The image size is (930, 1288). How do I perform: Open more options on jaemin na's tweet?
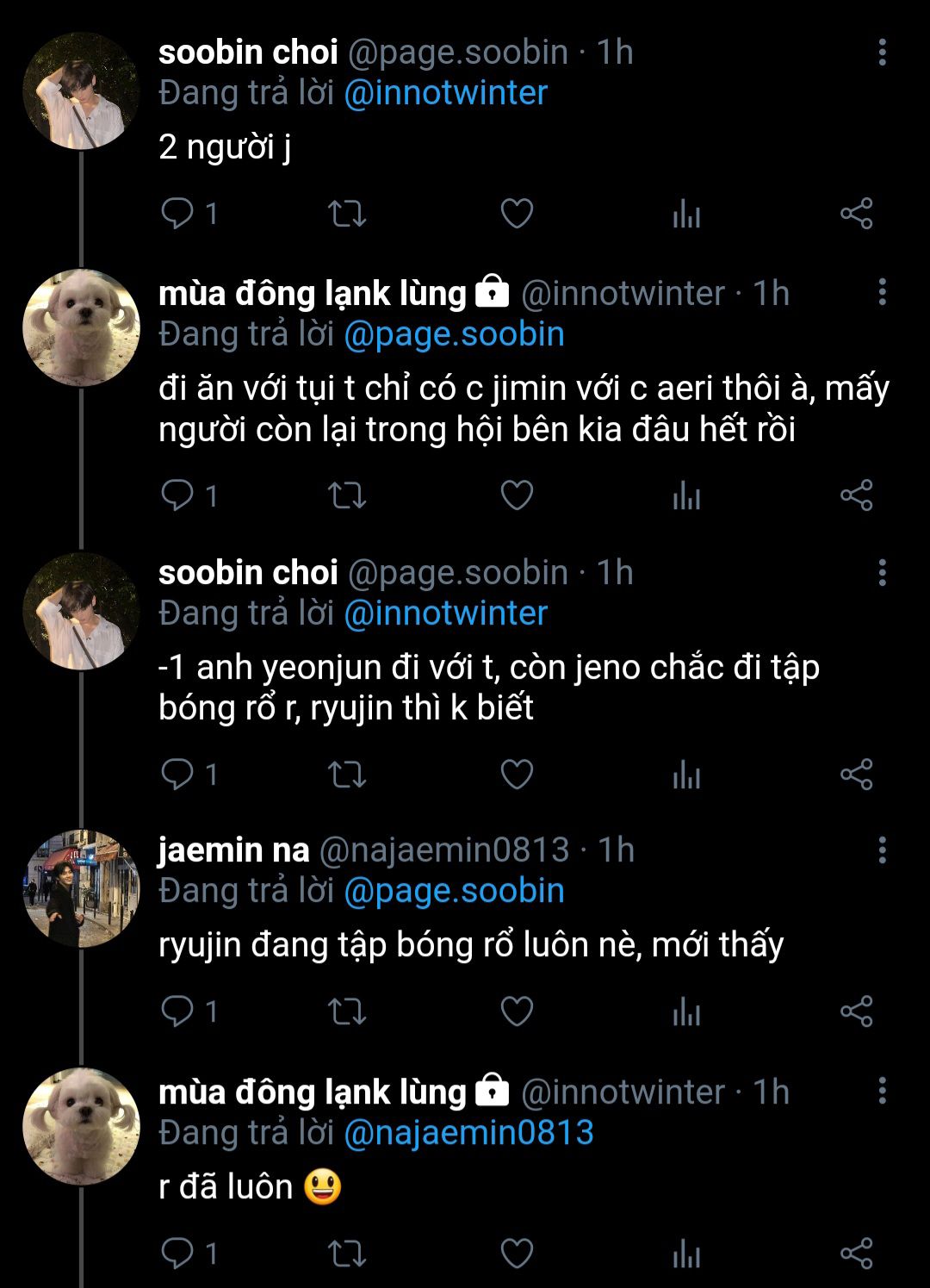point(882,850)
